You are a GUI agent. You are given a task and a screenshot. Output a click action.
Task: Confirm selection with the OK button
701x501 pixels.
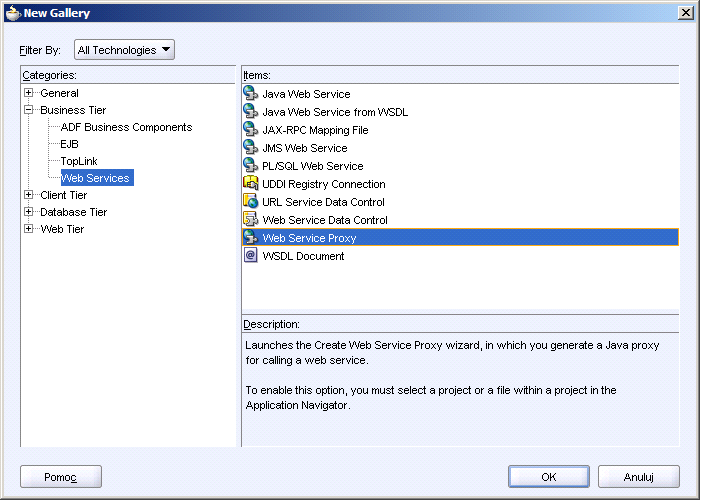pos(549,477)
